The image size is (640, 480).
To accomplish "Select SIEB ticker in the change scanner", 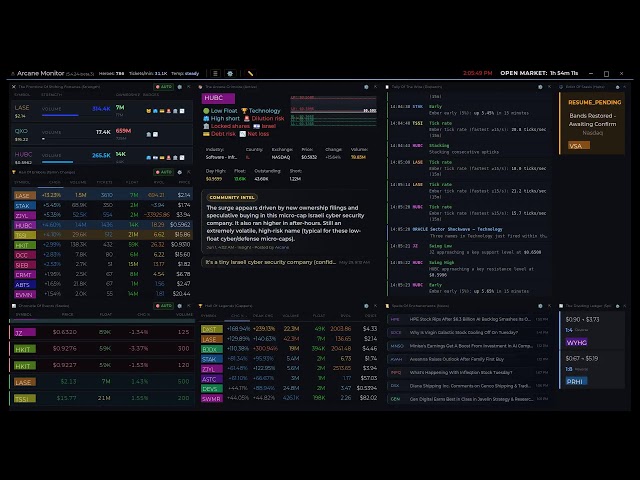I will [x=24, y=265].
